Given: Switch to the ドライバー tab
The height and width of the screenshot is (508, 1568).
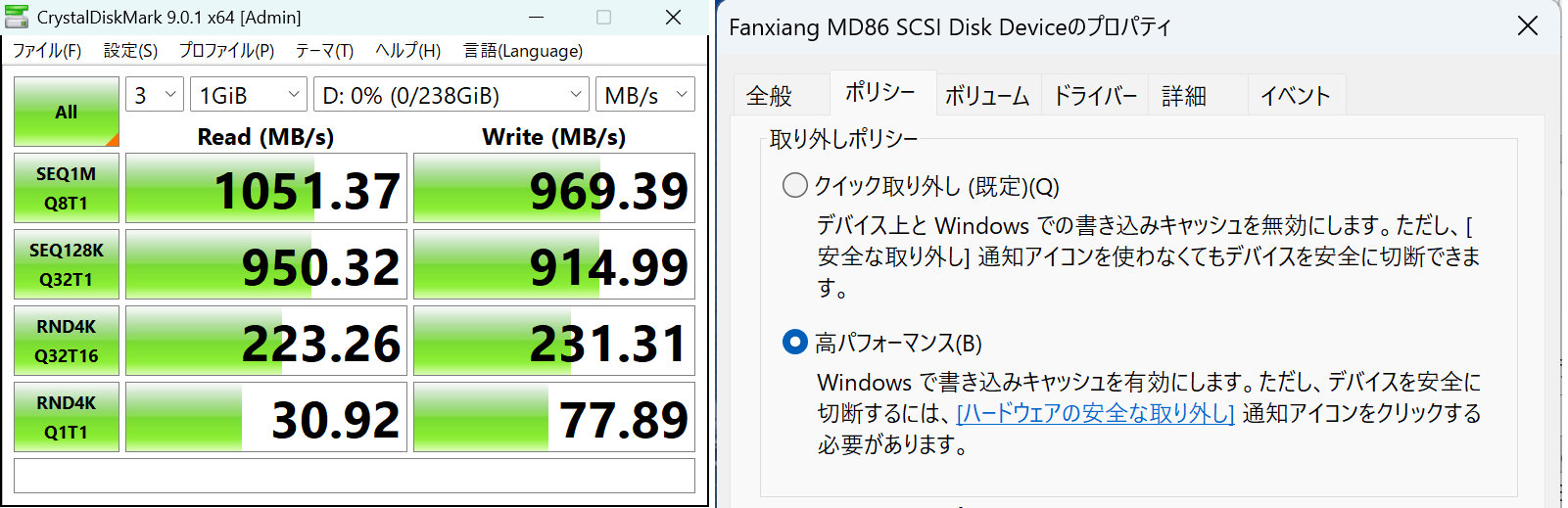Looking at the screenshot, I should (x=1095, y=96).
